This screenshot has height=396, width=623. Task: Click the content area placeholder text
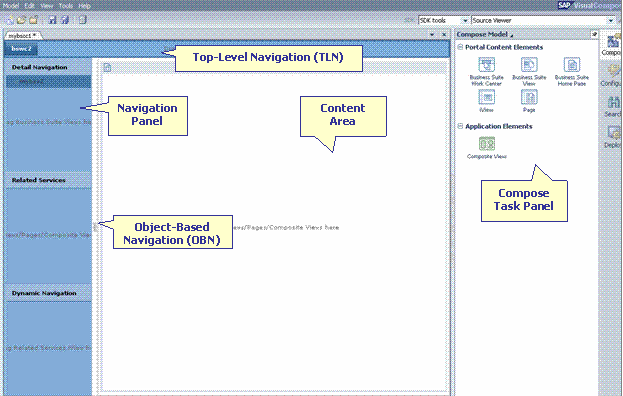(286, 228)
